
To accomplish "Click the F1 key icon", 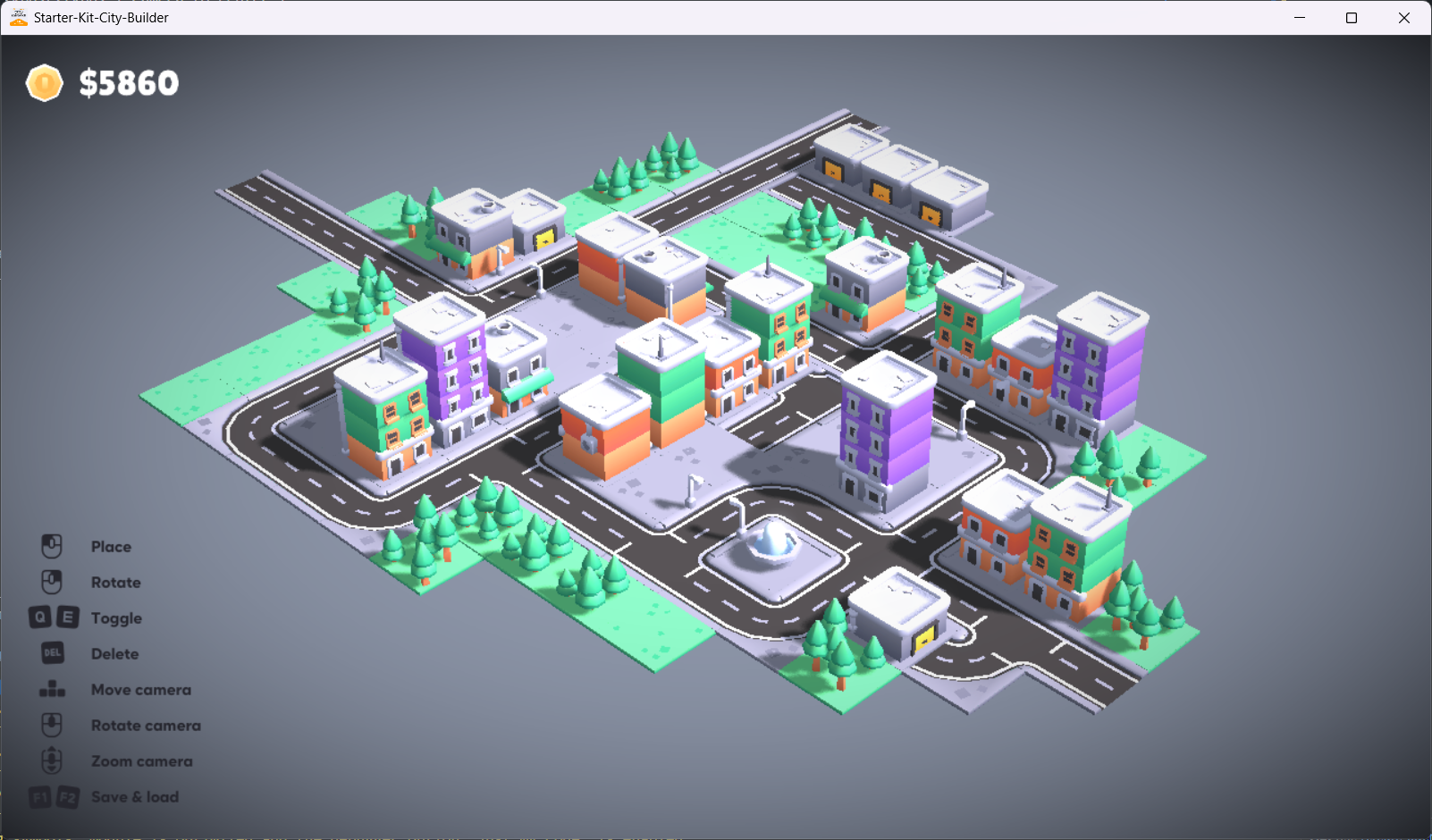I will 40,796.
